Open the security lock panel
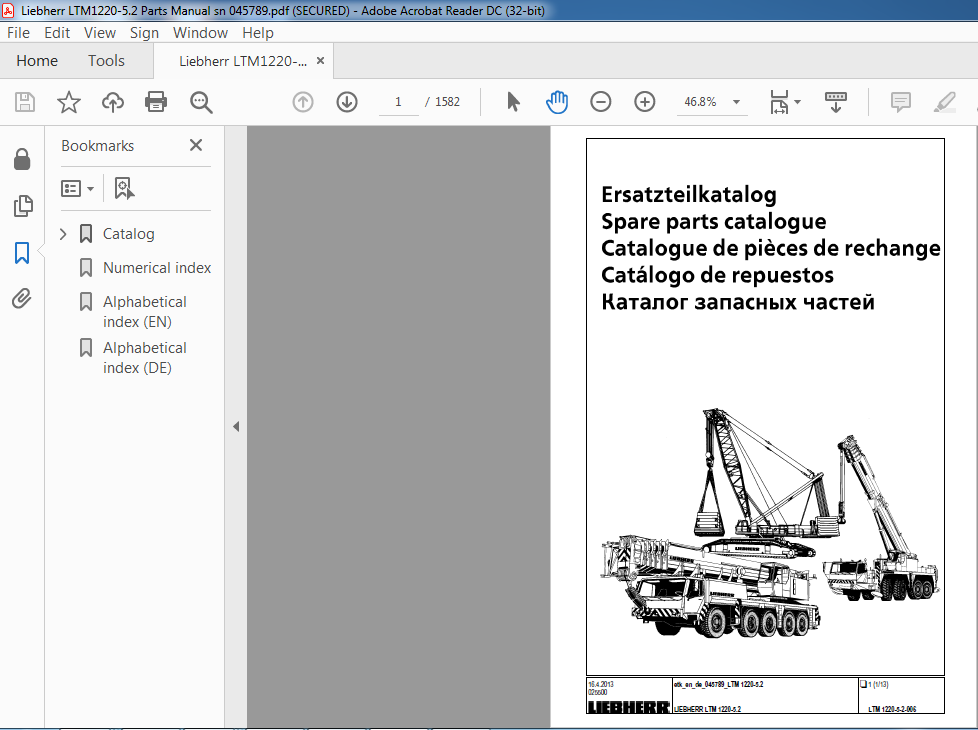The height and width of the screenshot is (730, 978). coord(22,160)
